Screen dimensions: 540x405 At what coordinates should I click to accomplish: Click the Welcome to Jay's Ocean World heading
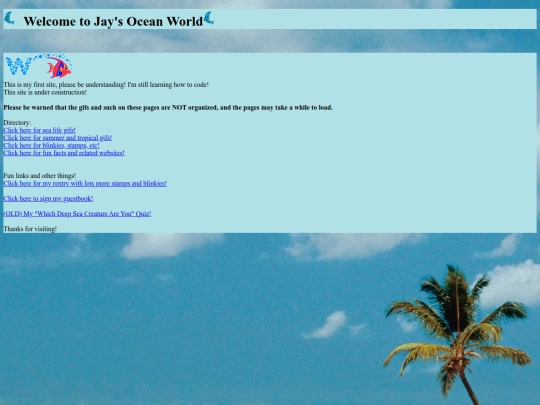[113, 21]
